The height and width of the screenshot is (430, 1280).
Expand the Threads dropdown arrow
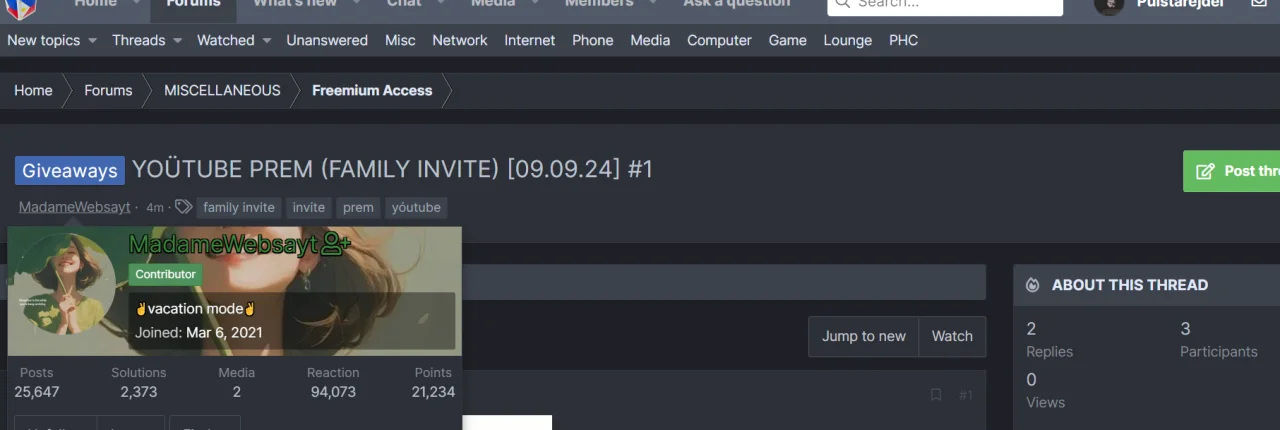point(177,41)
